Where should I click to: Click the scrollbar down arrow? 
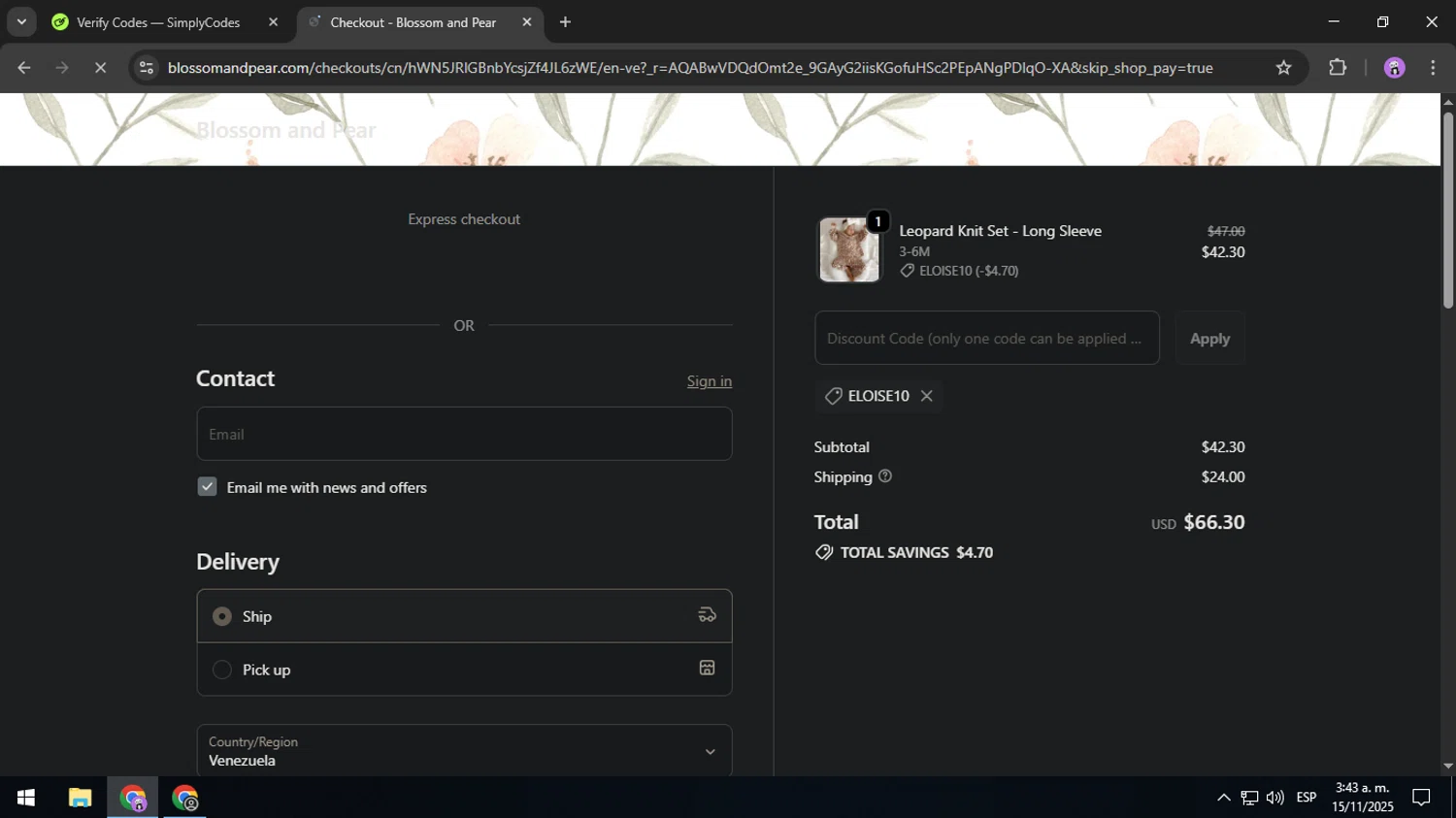[x=1447, y=766]
